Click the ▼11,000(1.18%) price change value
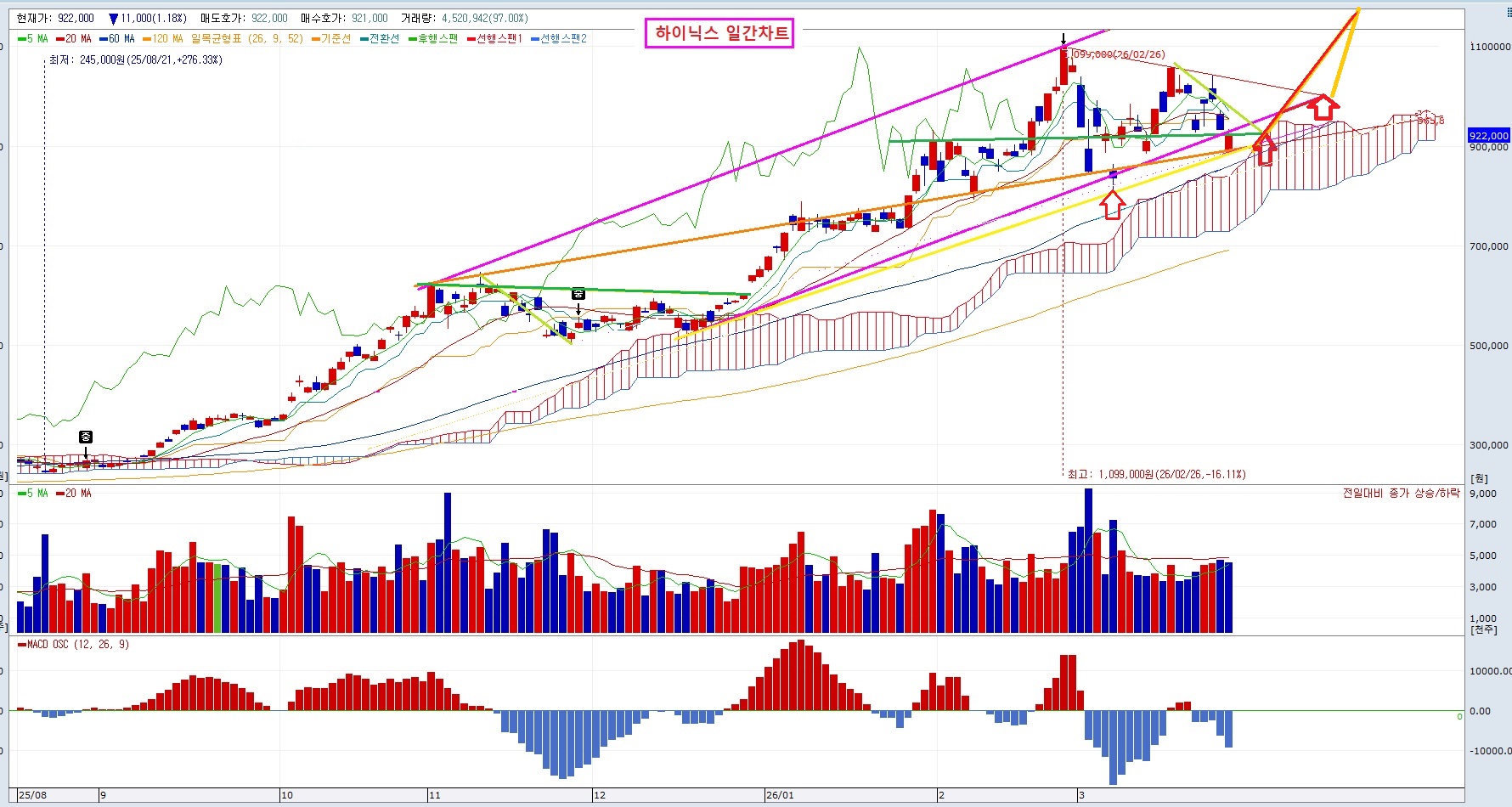The image size is (1512, 807). pyautogui.click(x=148, y=18)
